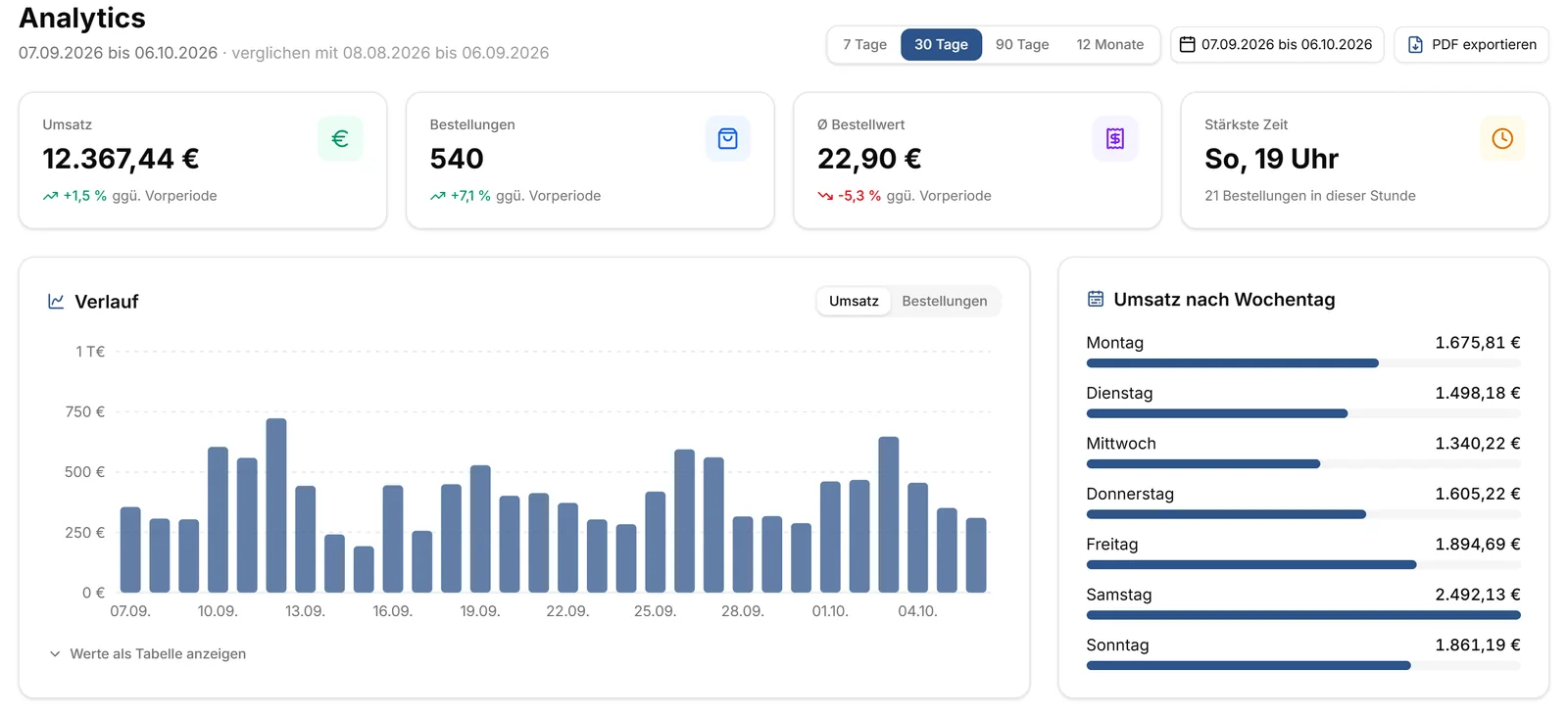Click the Freitag revenue progress bar
The height and width of the screenshot is (717, 1568).
tap(1303, 565)
